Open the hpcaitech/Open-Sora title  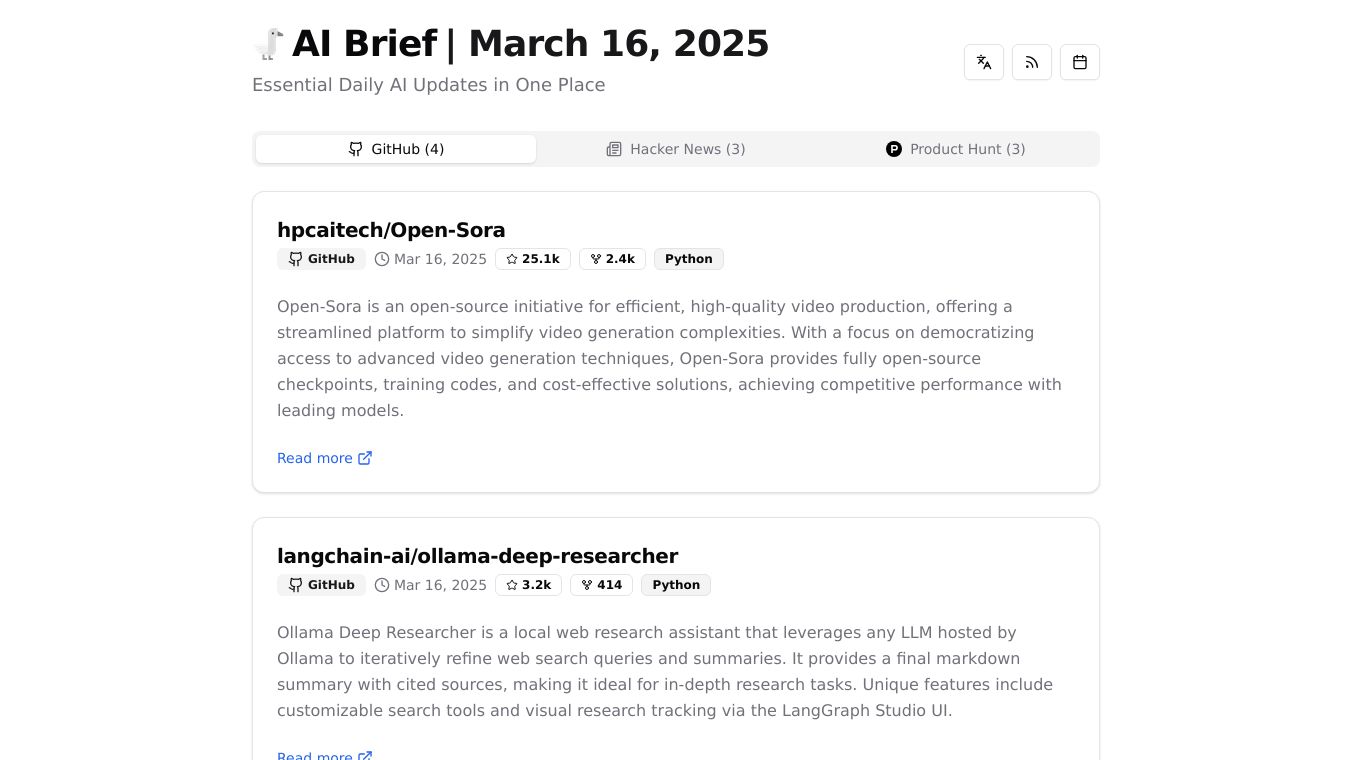click(x=391, y=230)
